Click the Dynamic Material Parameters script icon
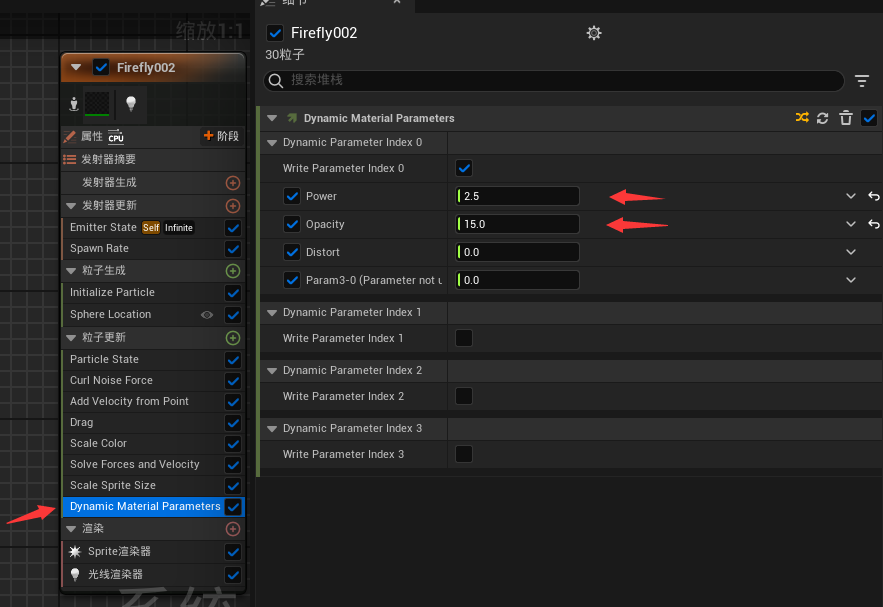883x607 pixels. 292,118
